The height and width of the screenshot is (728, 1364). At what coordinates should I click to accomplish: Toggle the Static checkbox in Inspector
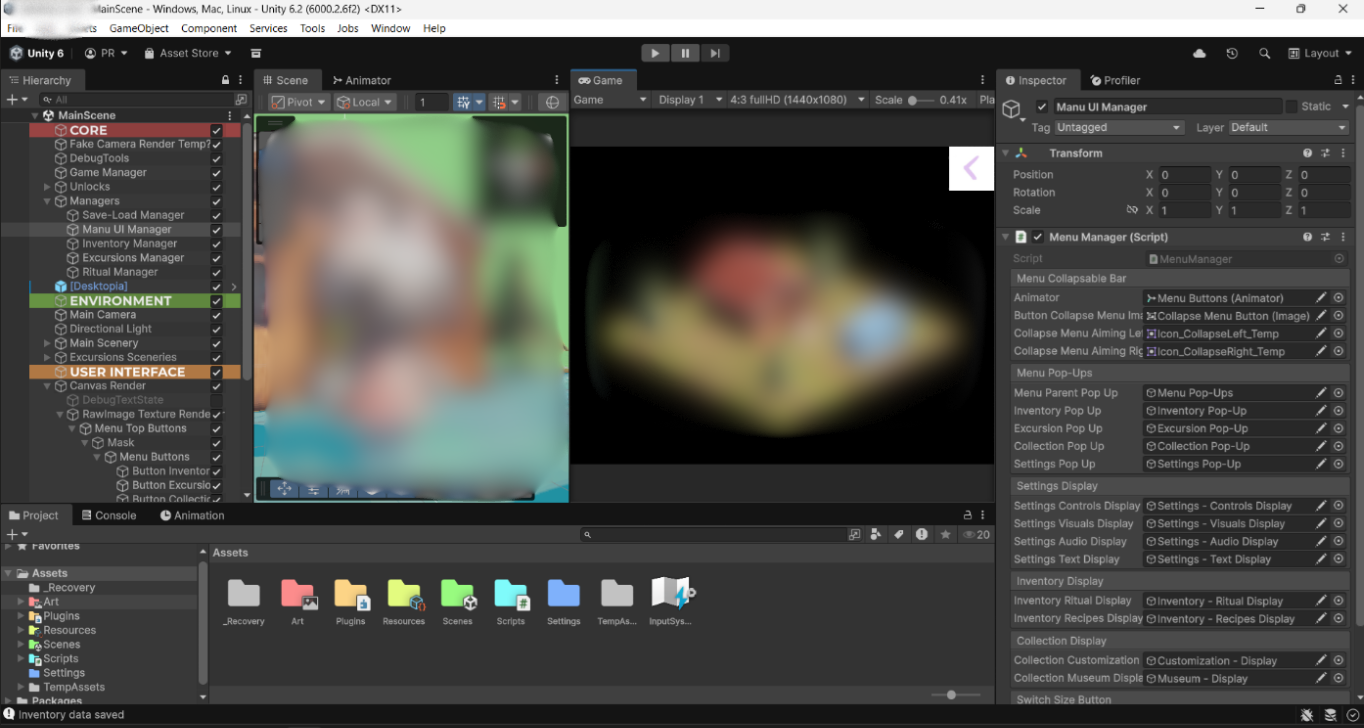(1292, 107)
